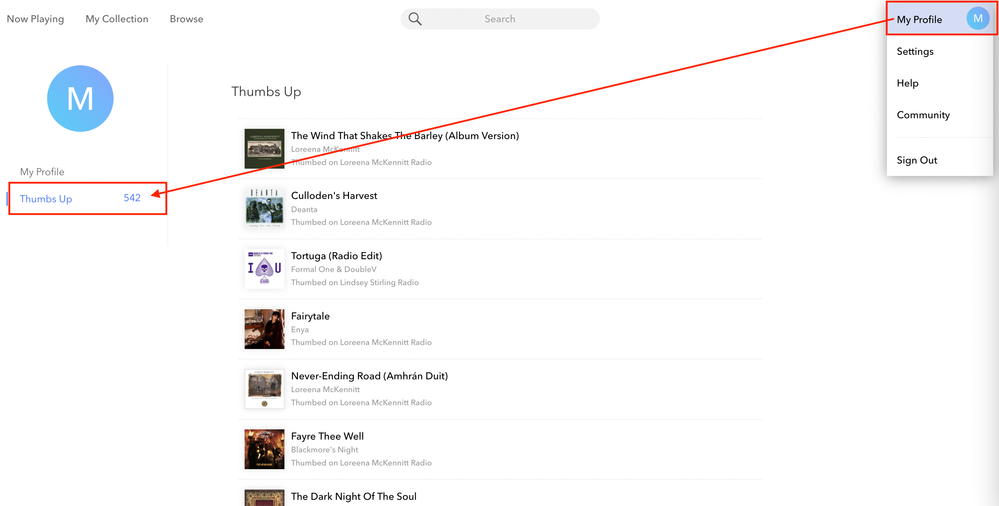Viewport: 999px width, 506px height.
Task: Click Fairytale album thumbnail by Enya
Action: pos(264,329)
